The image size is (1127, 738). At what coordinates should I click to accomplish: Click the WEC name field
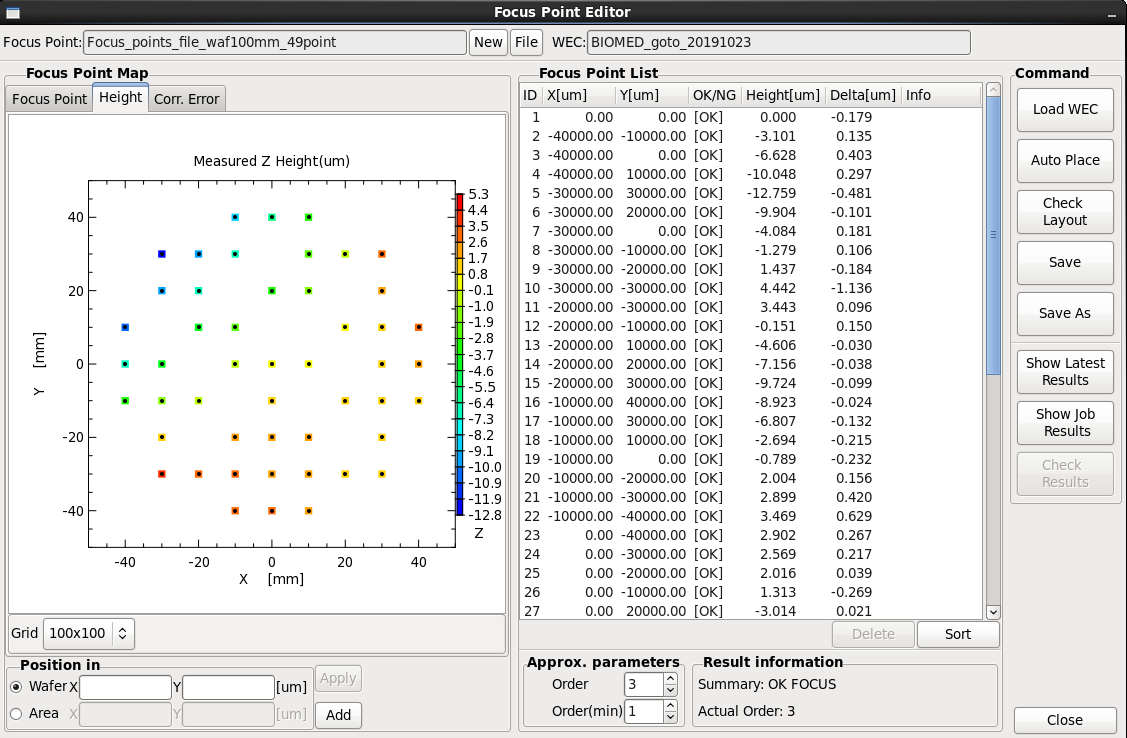779,42
